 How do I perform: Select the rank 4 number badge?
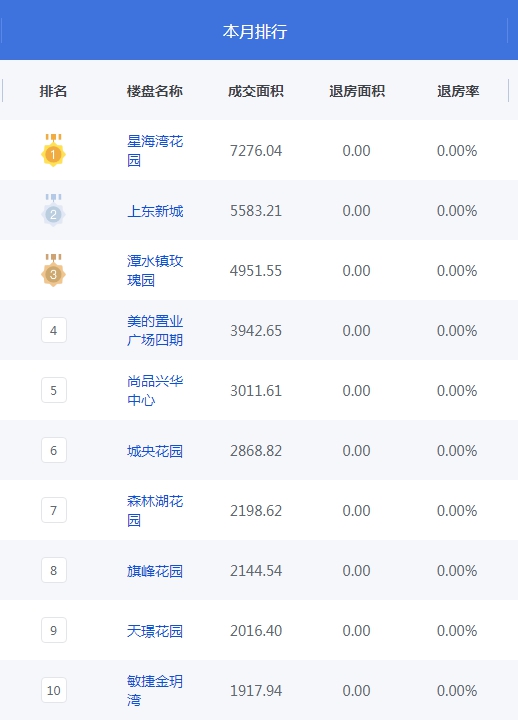pos(54,330)
